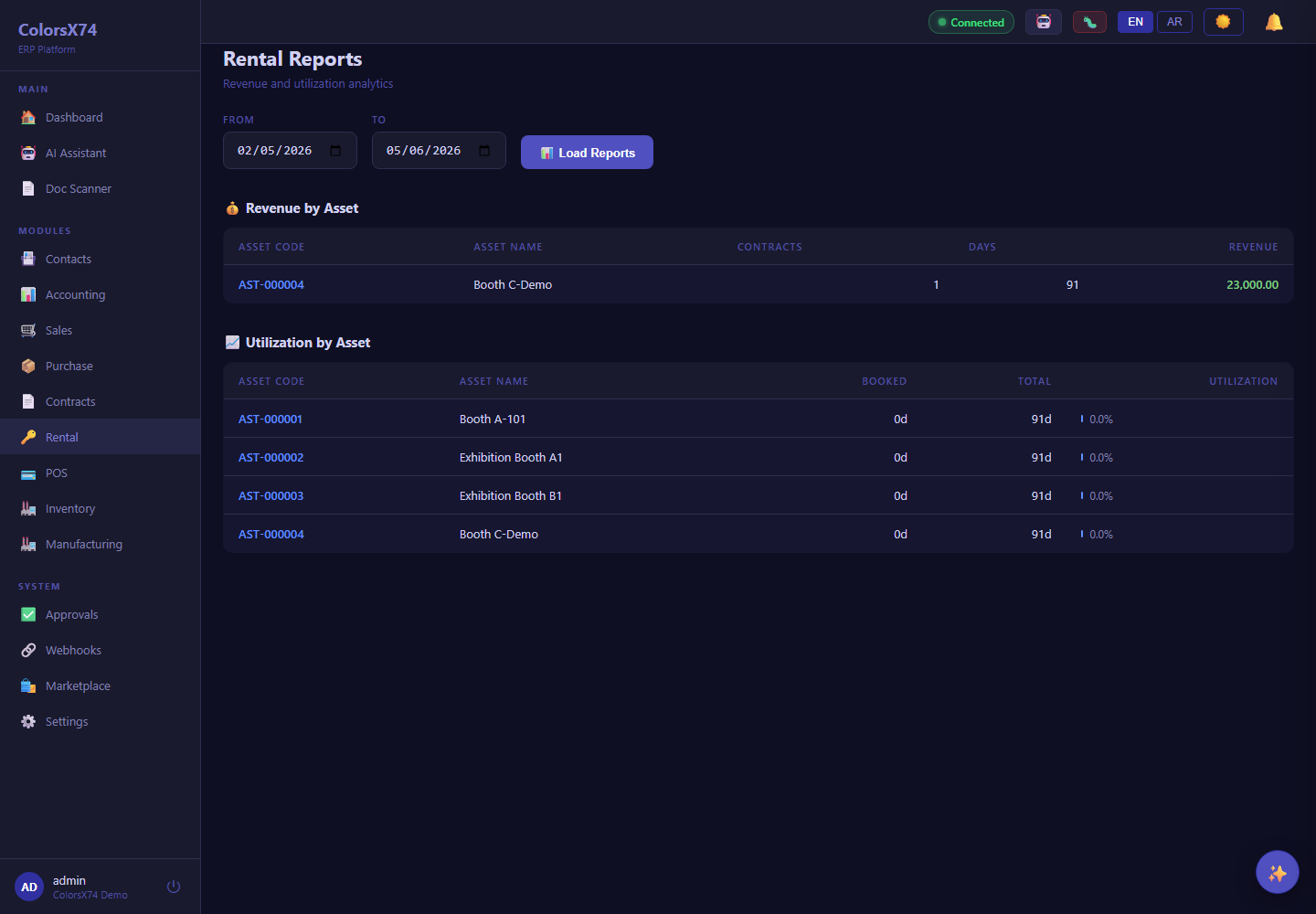This screenshot has height=914, width=1316.
Task: Select the Rental key icon
Action: point(28,438)
